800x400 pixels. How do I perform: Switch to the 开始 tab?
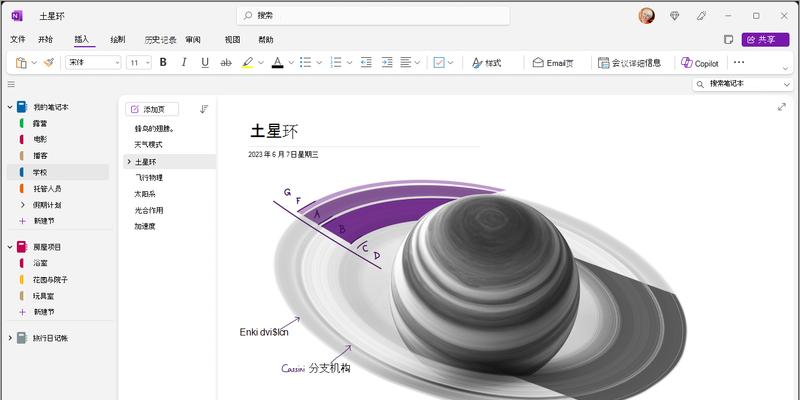tap(45, 39)
